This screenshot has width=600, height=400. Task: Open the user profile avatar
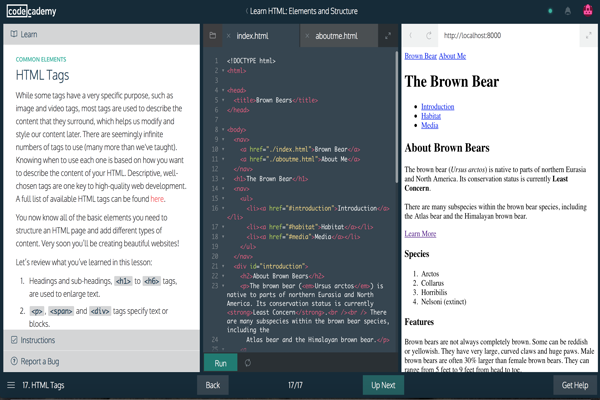(588, 10)
